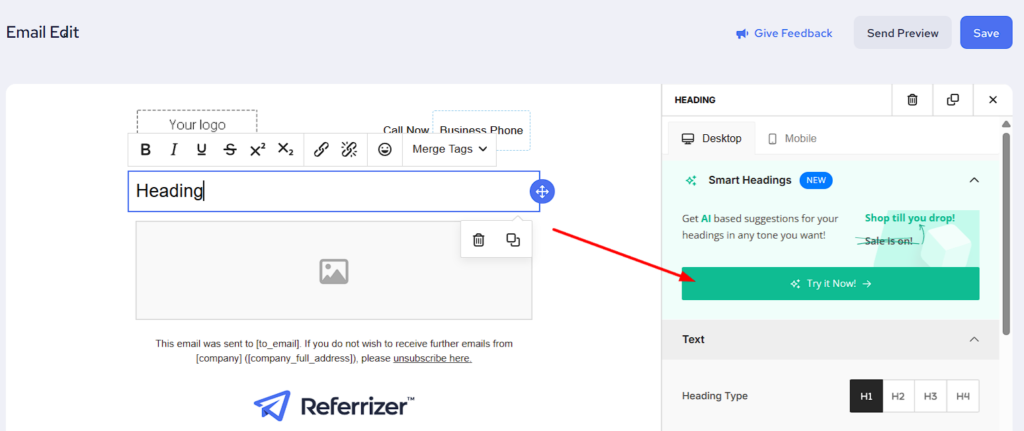1024x431 pixels.
Task: Click the Try it Now button
Action: [830, 284]
